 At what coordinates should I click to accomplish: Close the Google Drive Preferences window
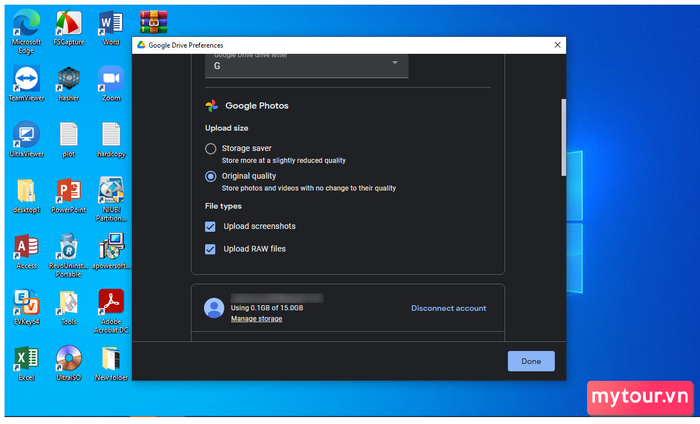[557, 45]
